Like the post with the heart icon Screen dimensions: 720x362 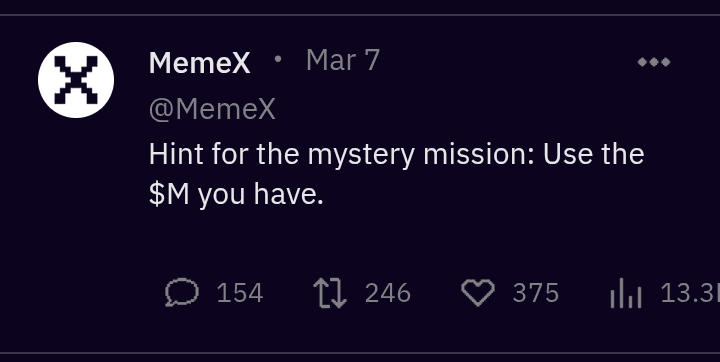[478, 293]
